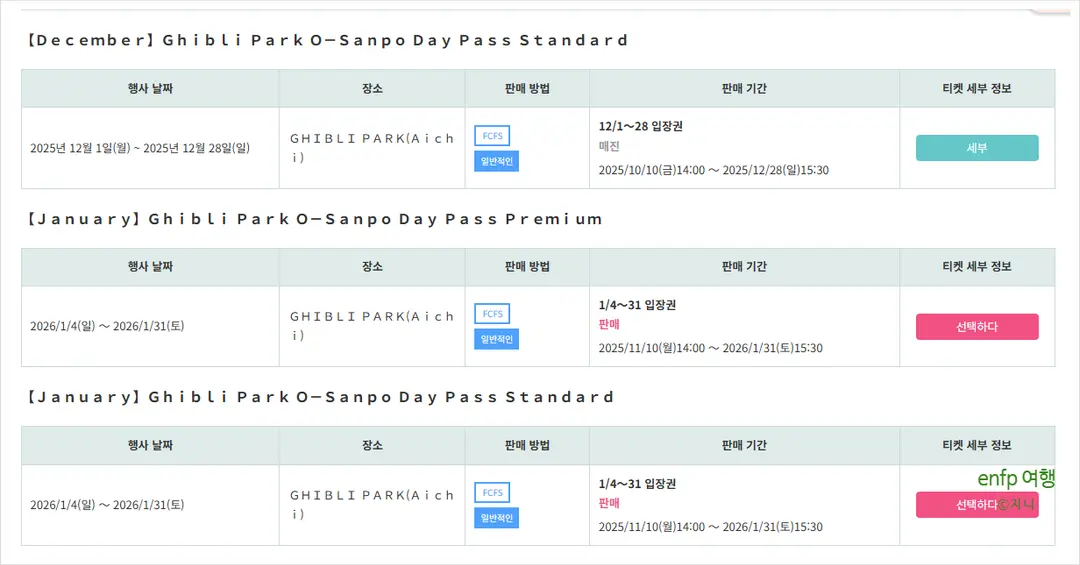Click 일반적인 badge in January Premium row
Viewport: 1080px width, 565px height.
pos(497,339)
